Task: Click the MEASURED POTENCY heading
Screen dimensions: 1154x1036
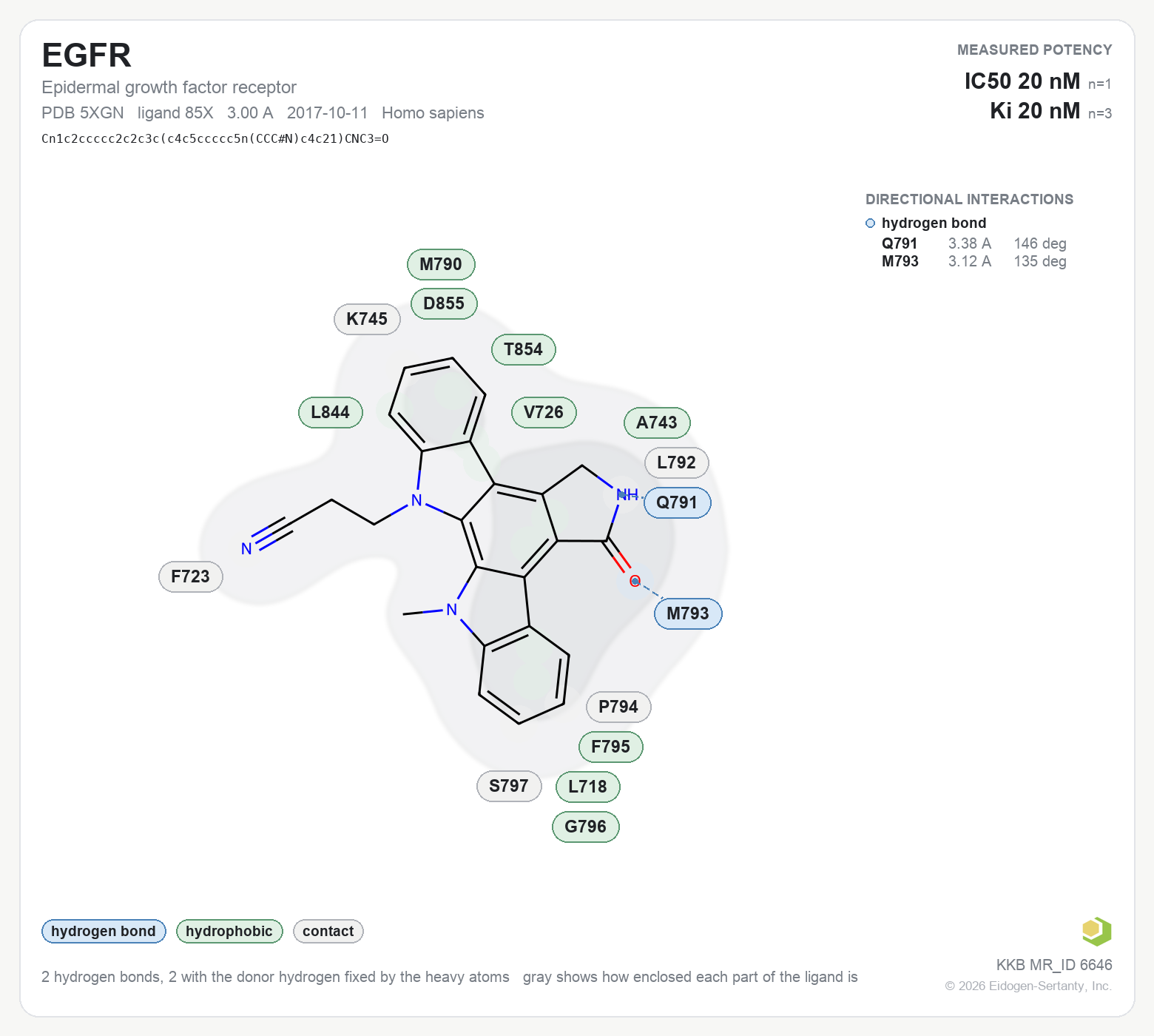Action: (1035, 50)
